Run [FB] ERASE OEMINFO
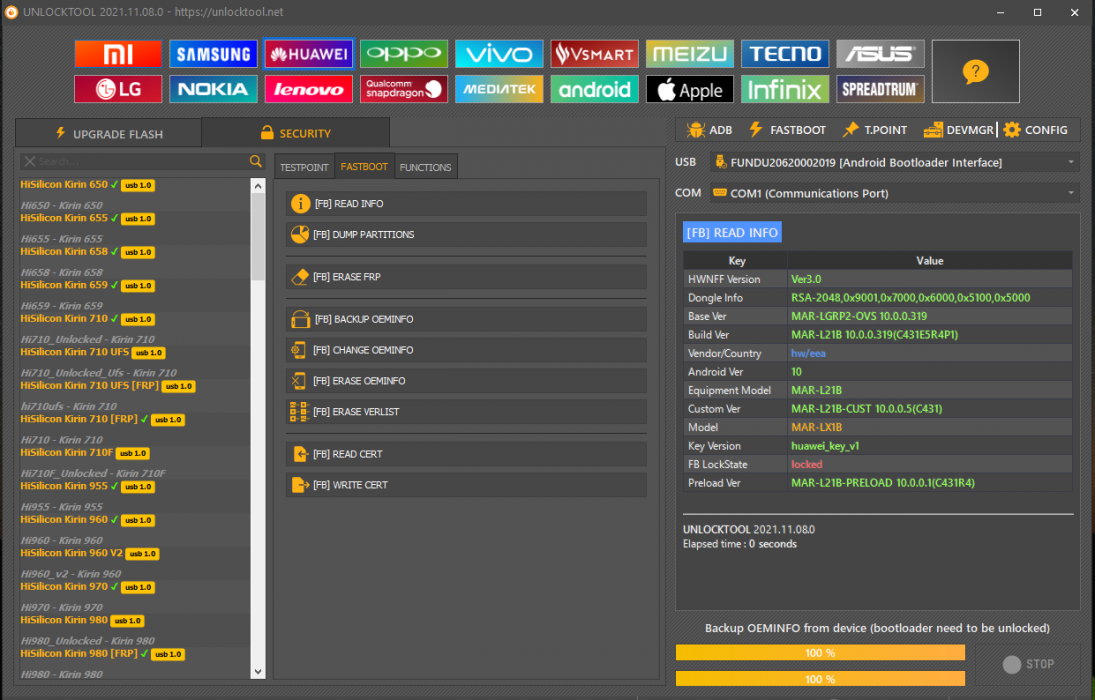Image resolution: width=1095 pixels, height=700 pixels. 466,381
